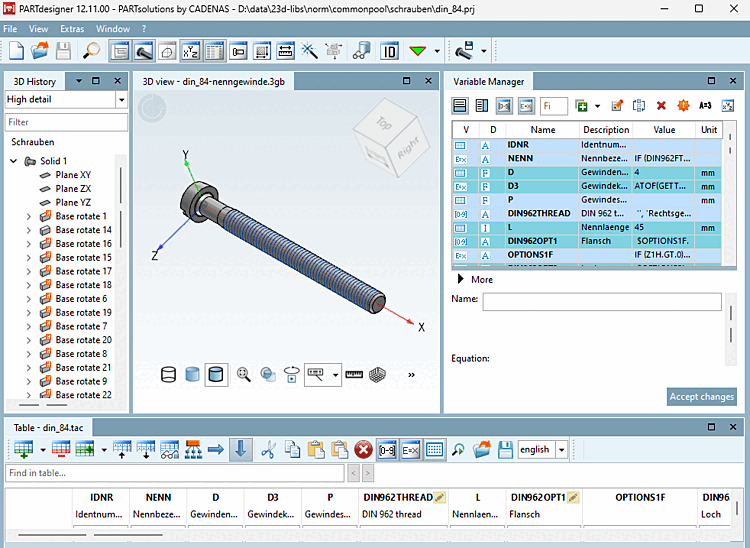Click the magnifier search icon in main toolbar

(90, 50)
